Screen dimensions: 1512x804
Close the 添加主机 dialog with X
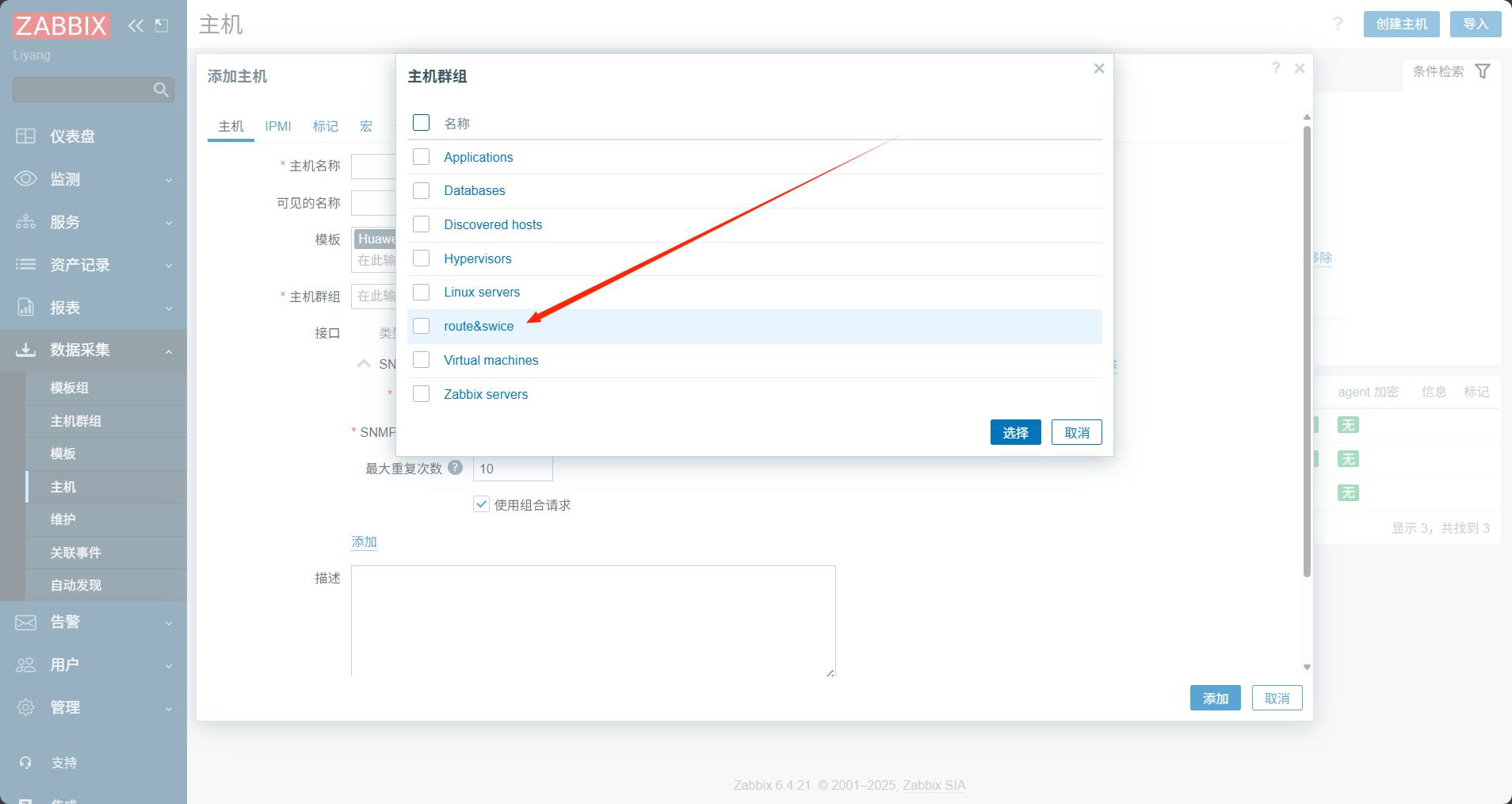pyautogui.click(x=1300, y=68)
